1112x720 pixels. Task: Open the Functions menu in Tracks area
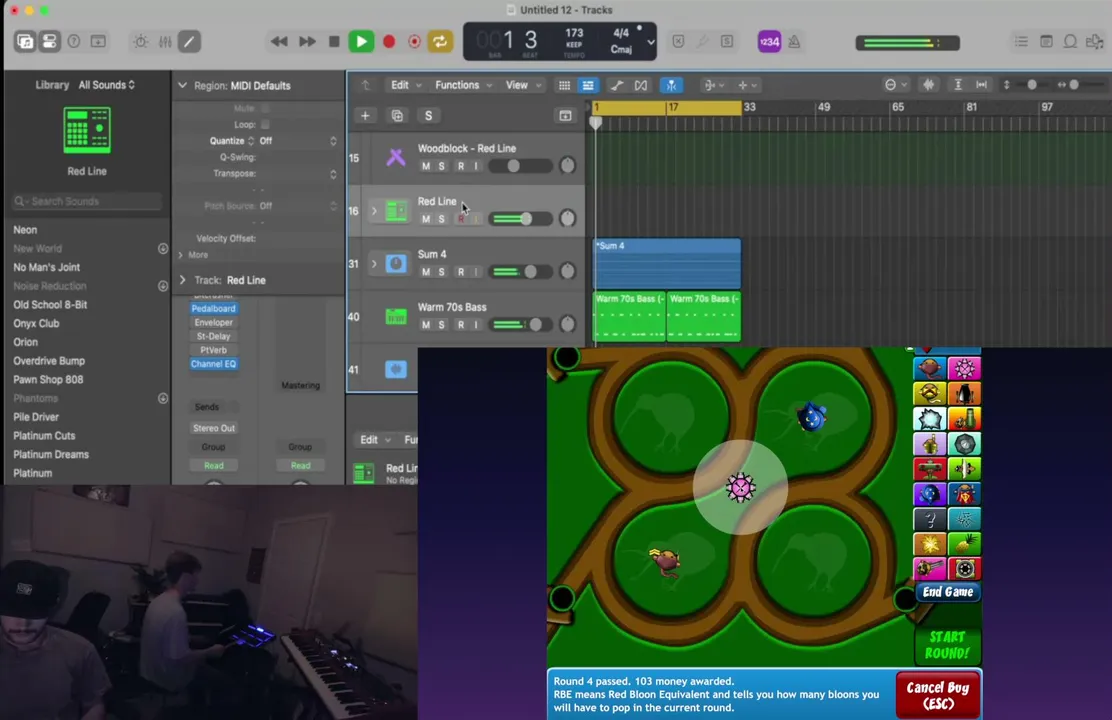462,85
